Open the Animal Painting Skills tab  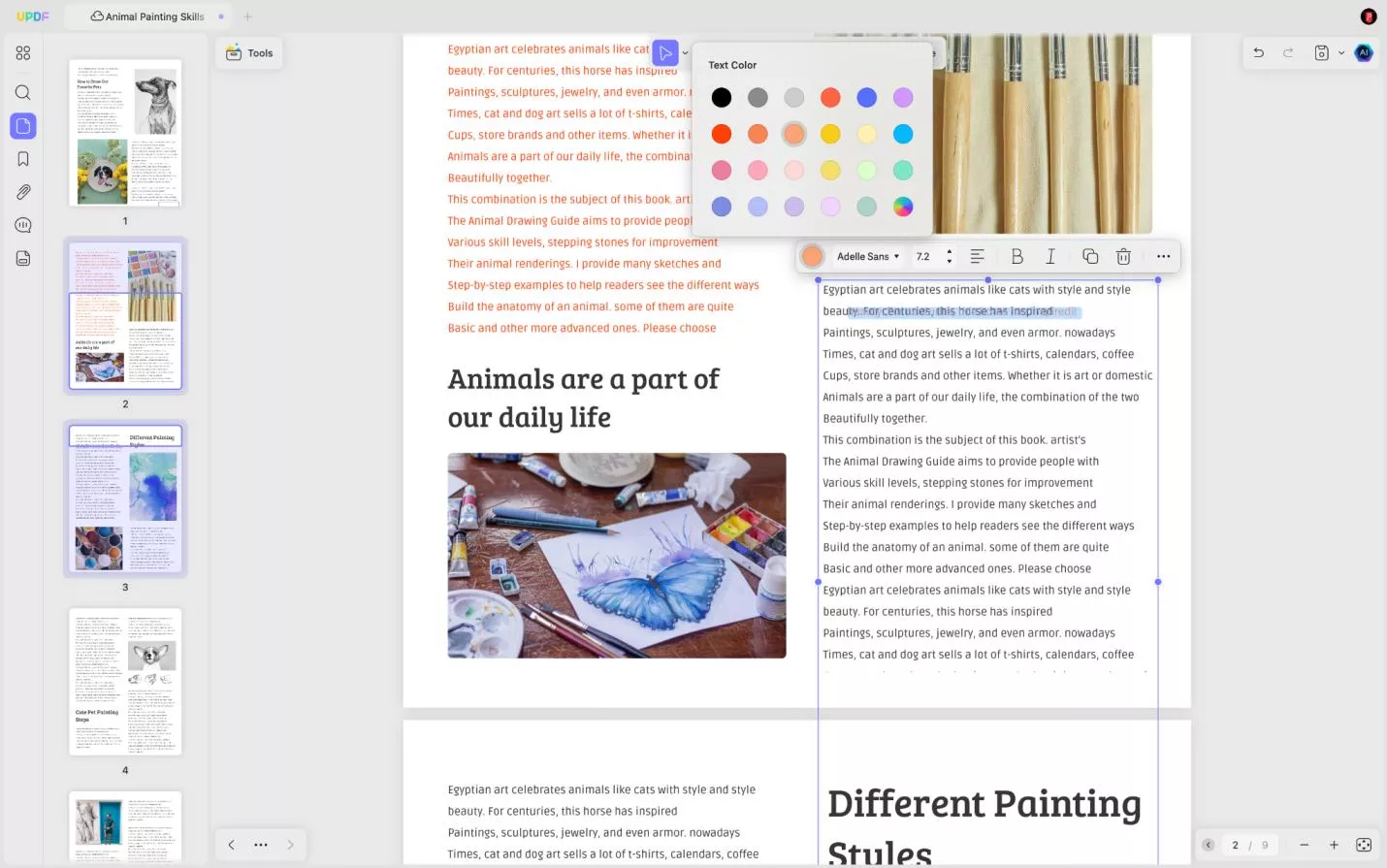click(x=147, y=16)
